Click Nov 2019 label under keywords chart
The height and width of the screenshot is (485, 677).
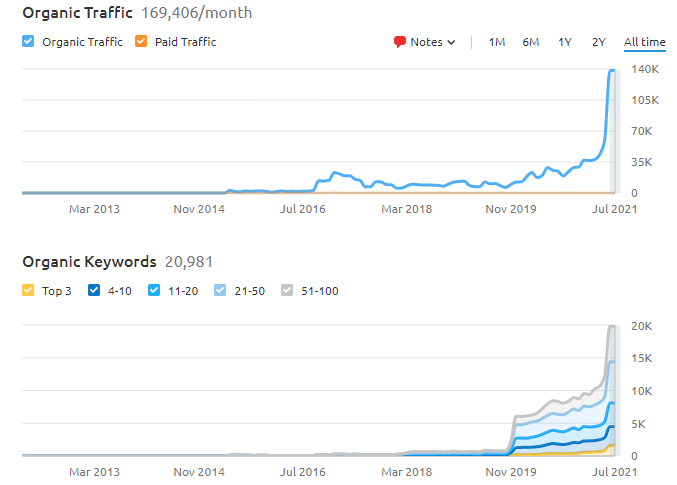511,472
